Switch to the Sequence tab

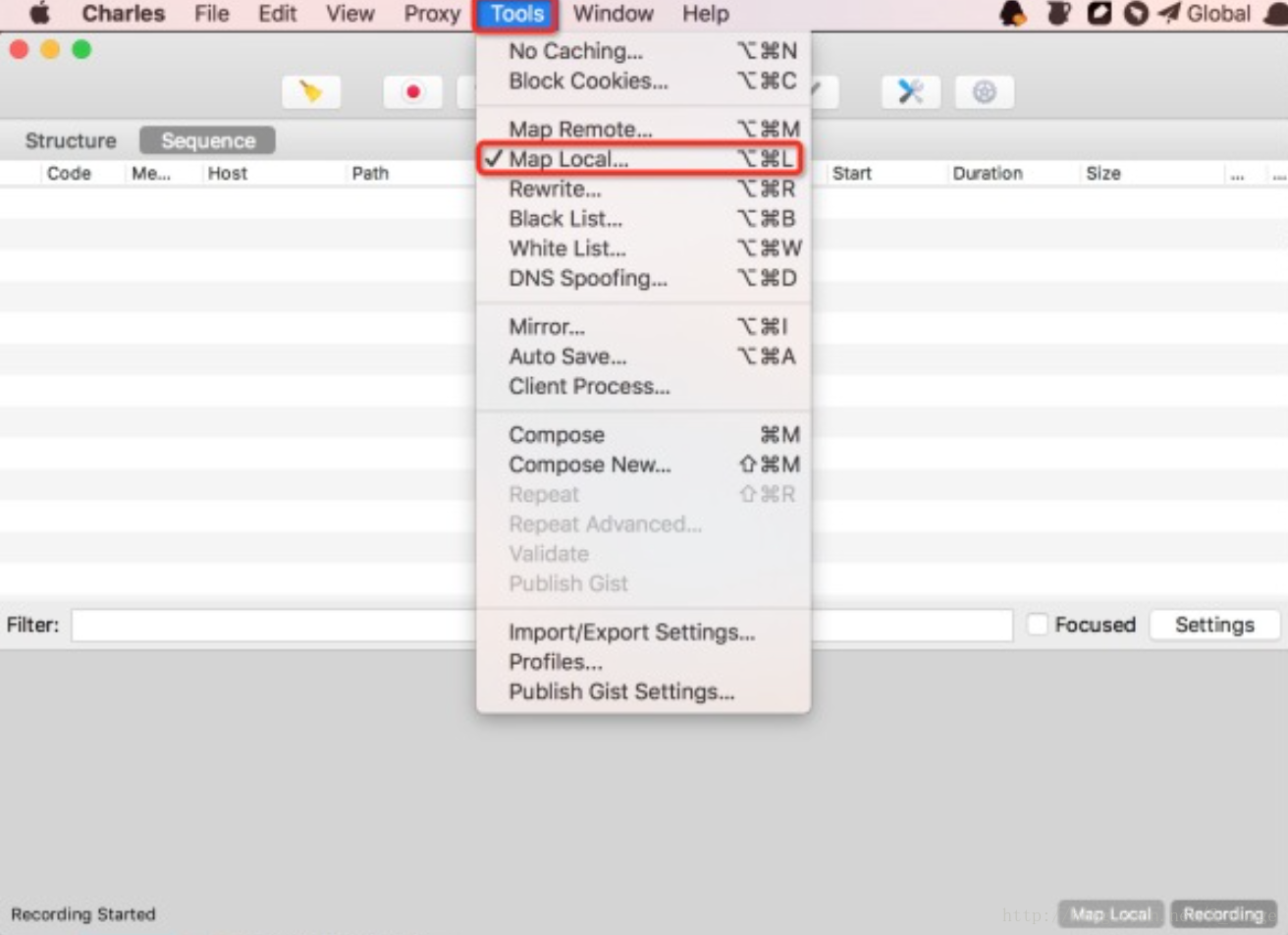coord(208,140)
